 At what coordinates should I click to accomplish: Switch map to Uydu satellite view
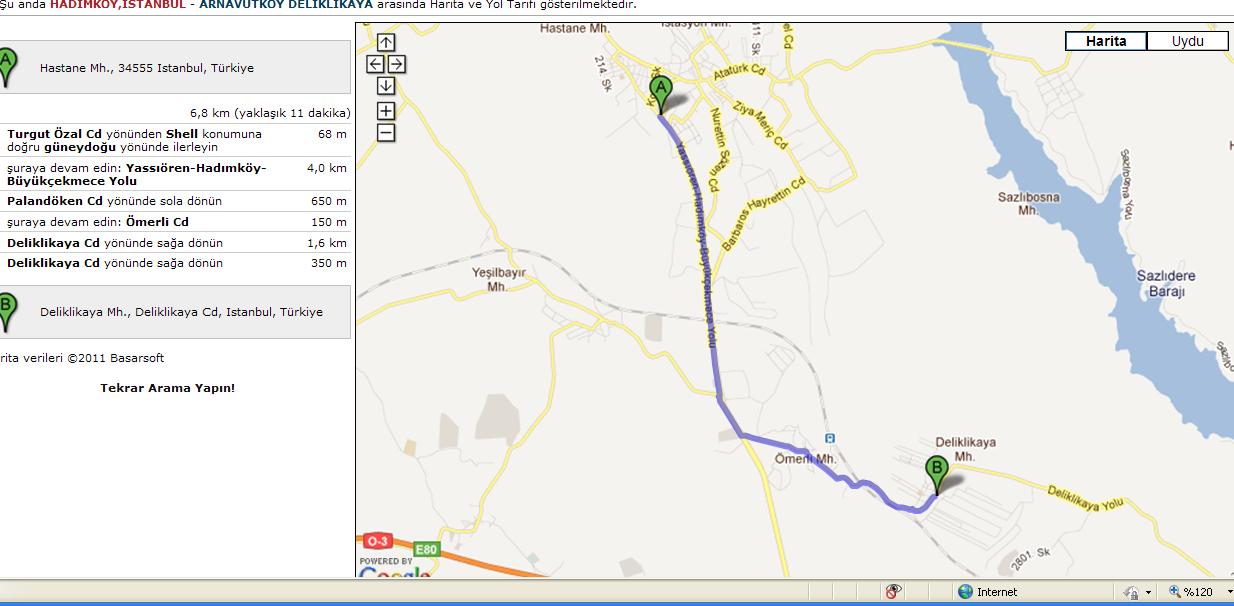point(1188,41)
